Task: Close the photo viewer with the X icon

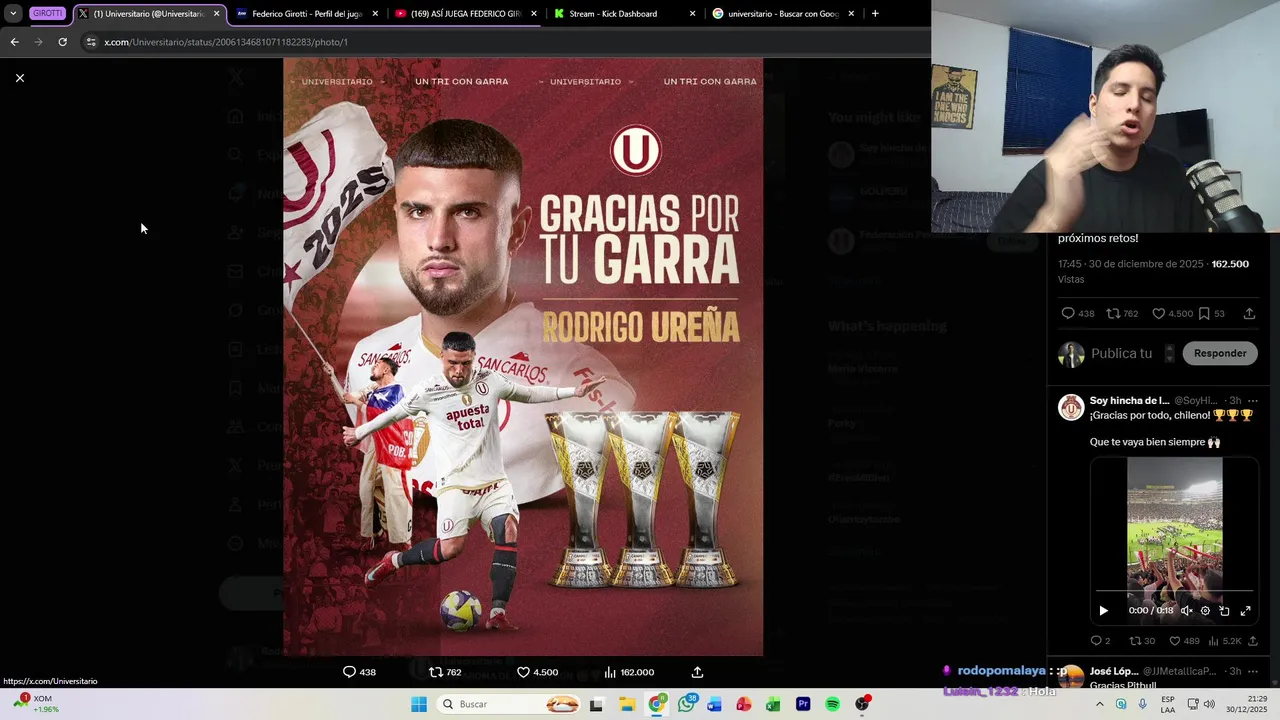Action: pos(19,78)
